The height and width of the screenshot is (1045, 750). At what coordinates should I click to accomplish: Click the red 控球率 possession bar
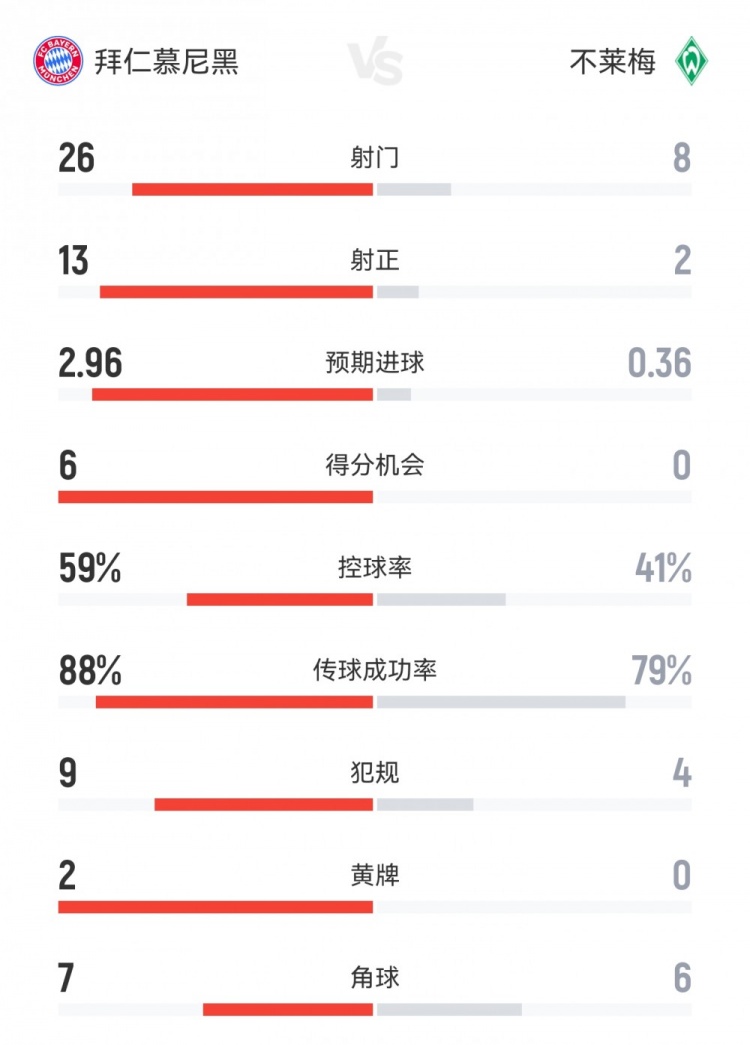pos(280,599)
